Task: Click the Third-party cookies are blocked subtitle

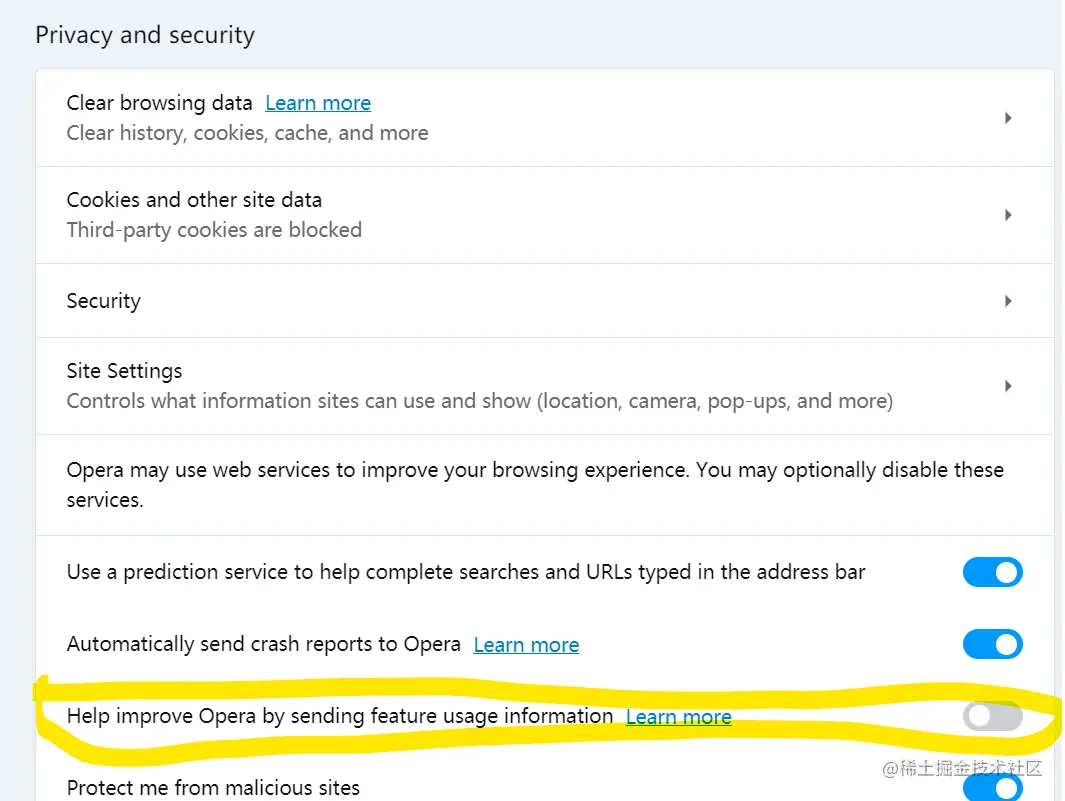Action: tap(214, 230)
